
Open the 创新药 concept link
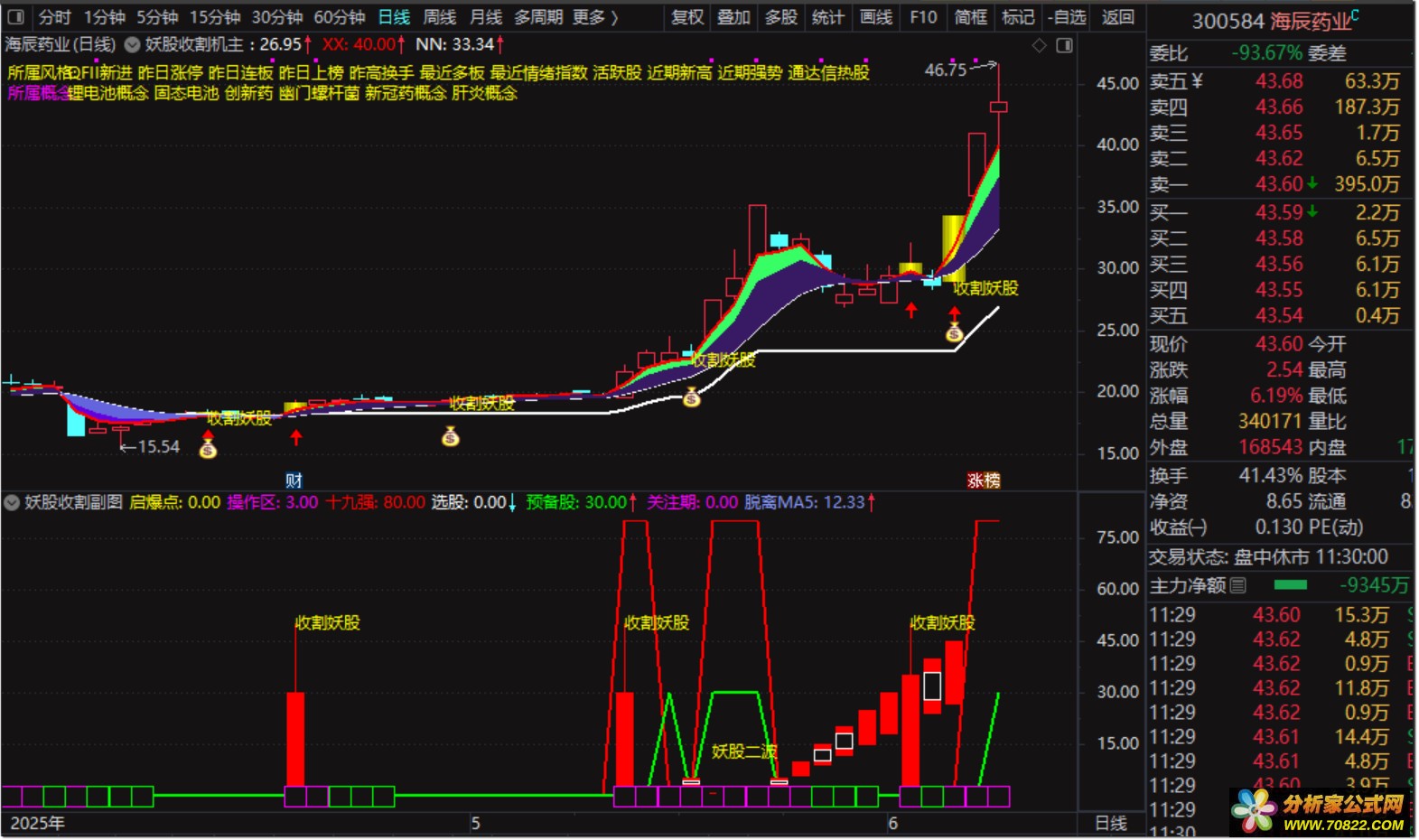tap(248, 93)
